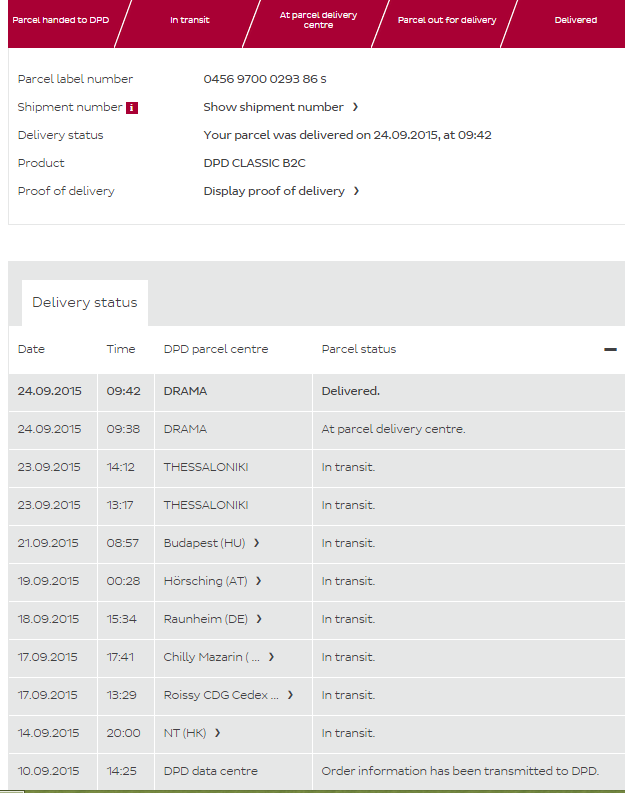
Task: Click the chevron next to Display proof of delivery
Action: point(357,191)
